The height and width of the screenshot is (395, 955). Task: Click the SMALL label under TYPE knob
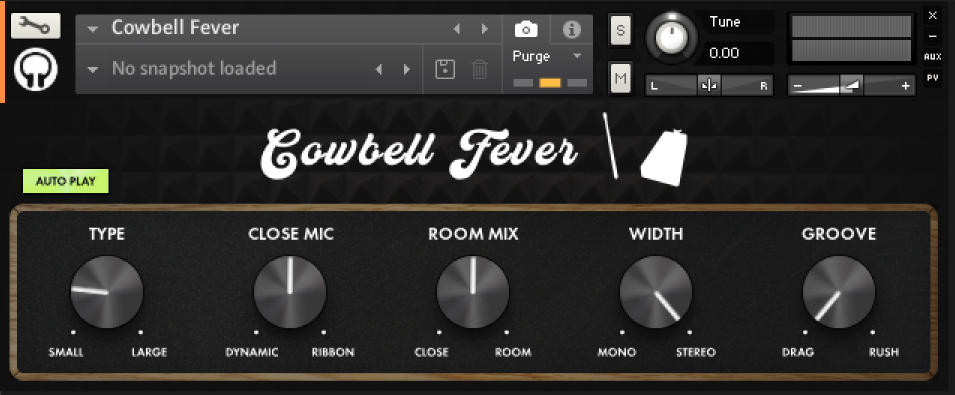(66, 352)
